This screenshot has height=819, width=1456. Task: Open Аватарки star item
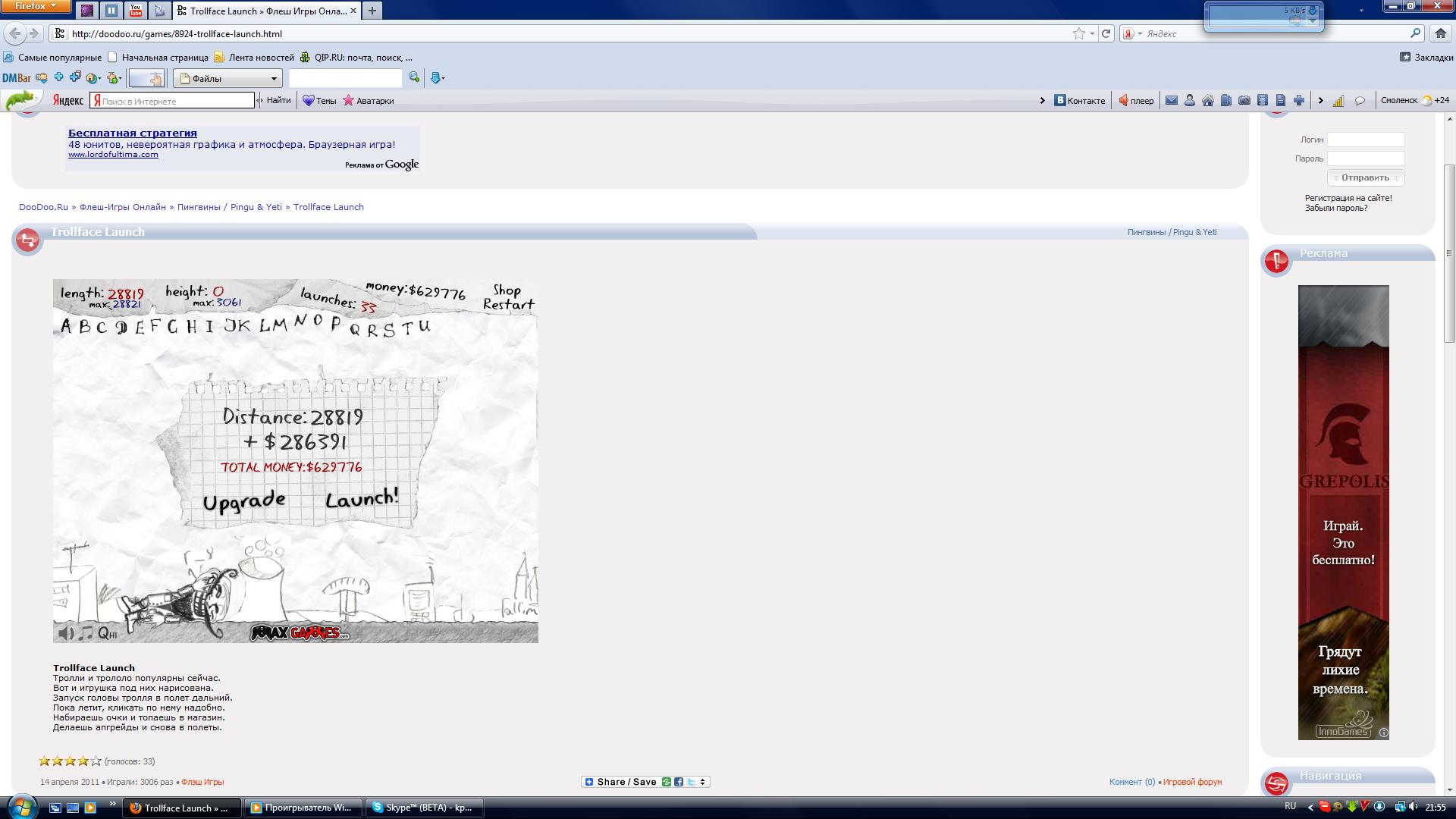pyautogui.click(x=369, y=100)
